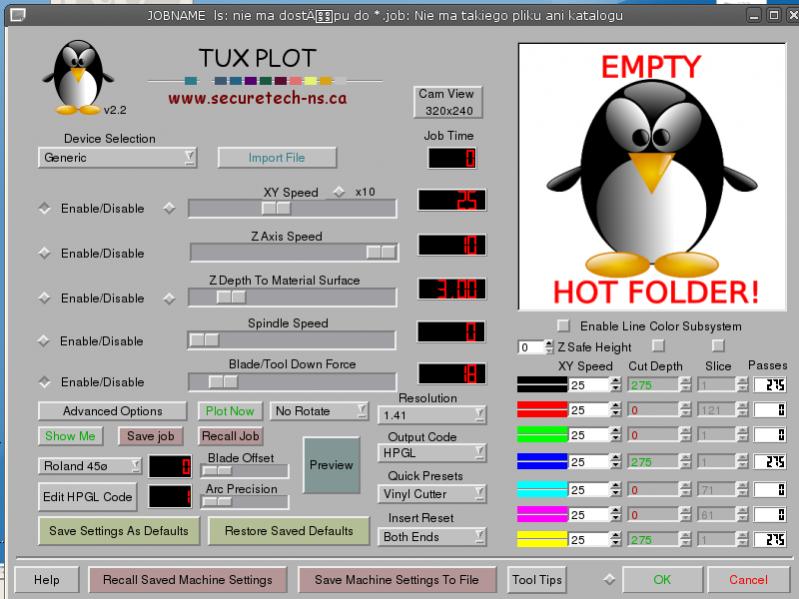Open the Device Selection Generic dropdown

pos(117,158)
